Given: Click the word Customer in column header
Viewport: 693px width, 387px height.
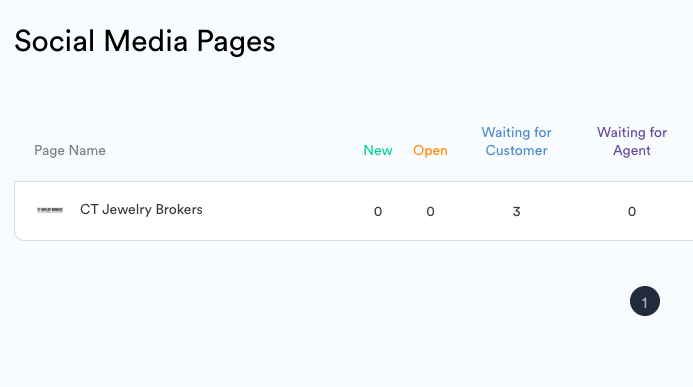Looking at the screenshot, I should tap(516, 150).
